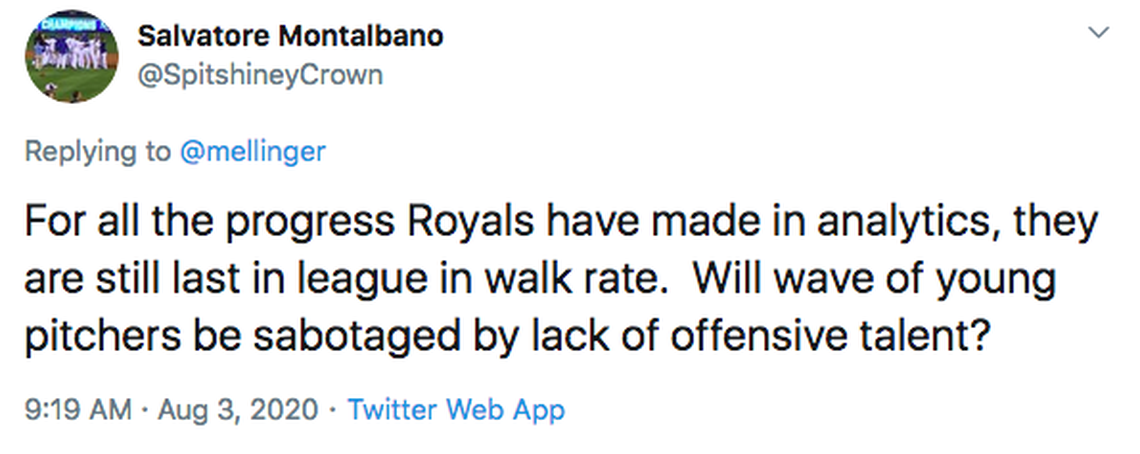The height and width of the screenshot is (454, 1140).
Task: Click the 'Replying to' label
Action: pyautogui.click(x=97, y=151)
